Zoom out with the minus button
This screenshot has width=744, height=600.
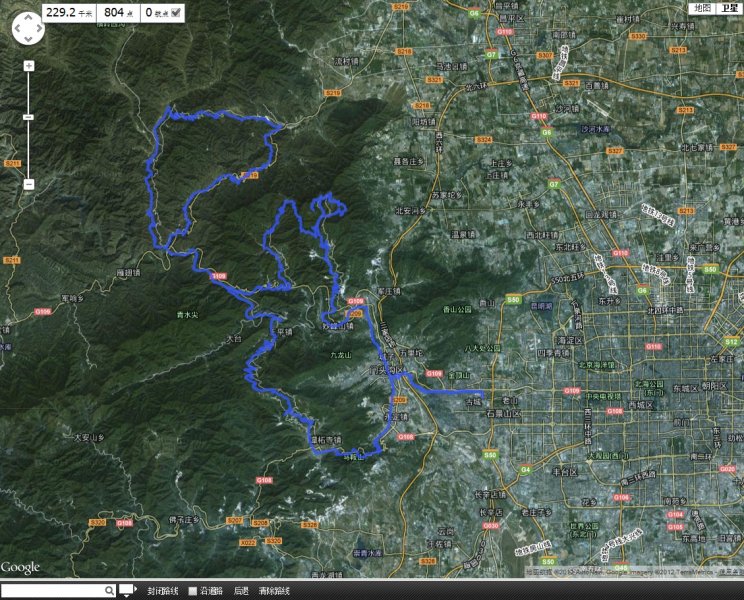(x=28, y=184)
